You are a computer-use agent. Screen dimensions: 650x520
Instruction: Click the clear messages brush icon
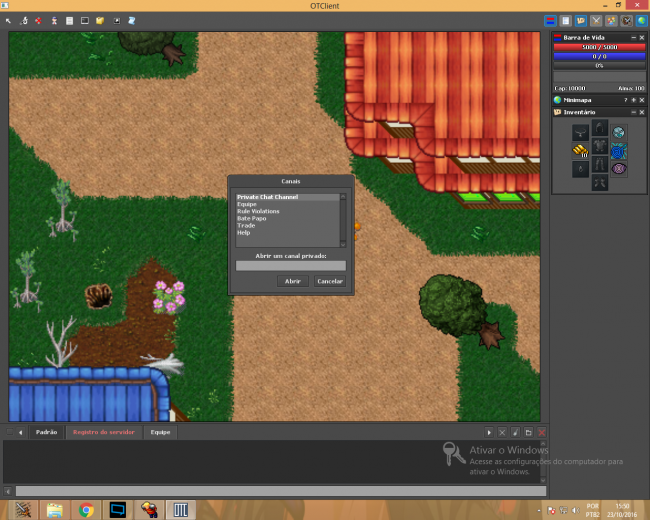515,433
